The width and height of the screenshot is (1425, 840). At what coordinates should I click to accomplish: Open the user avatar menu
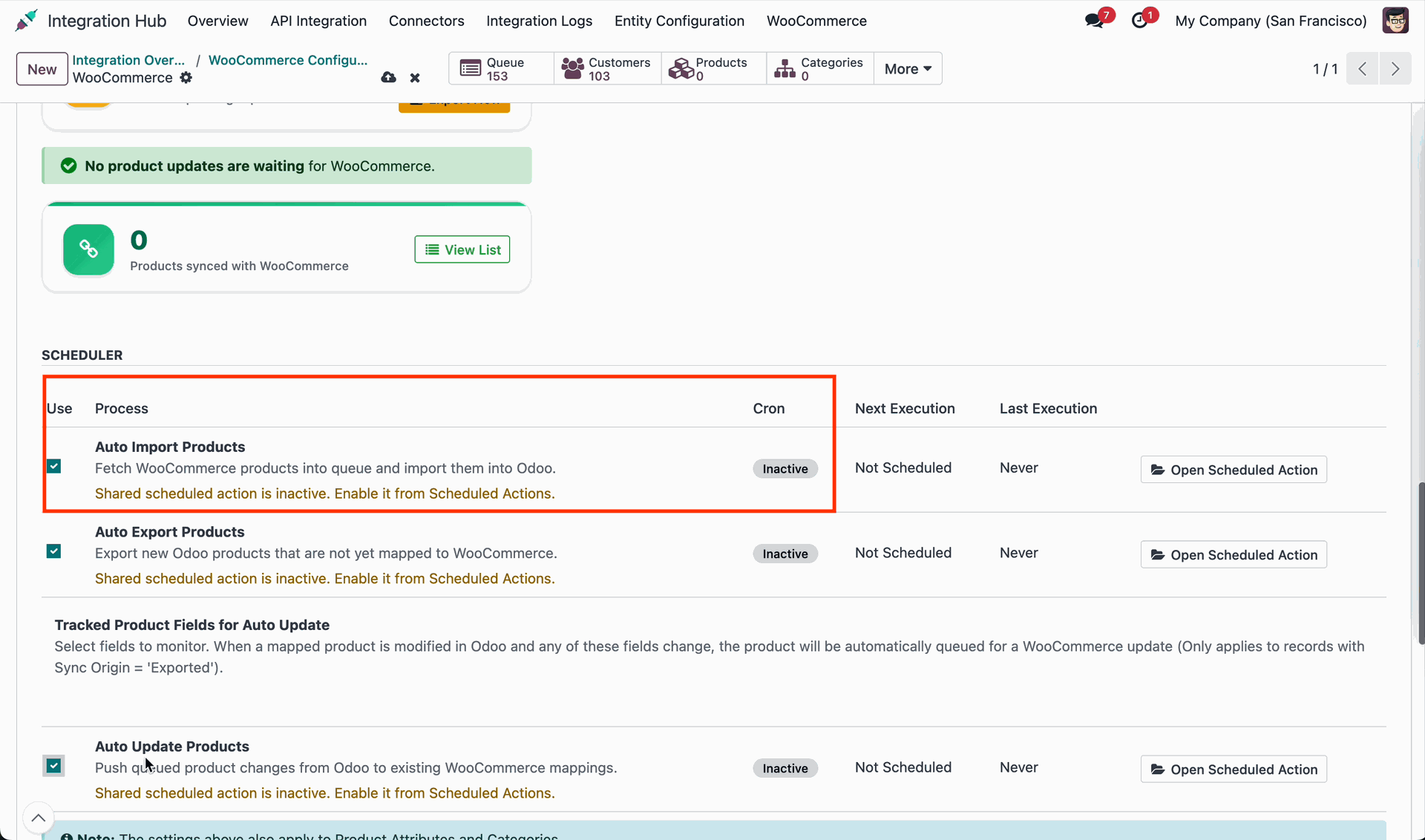1395,21
